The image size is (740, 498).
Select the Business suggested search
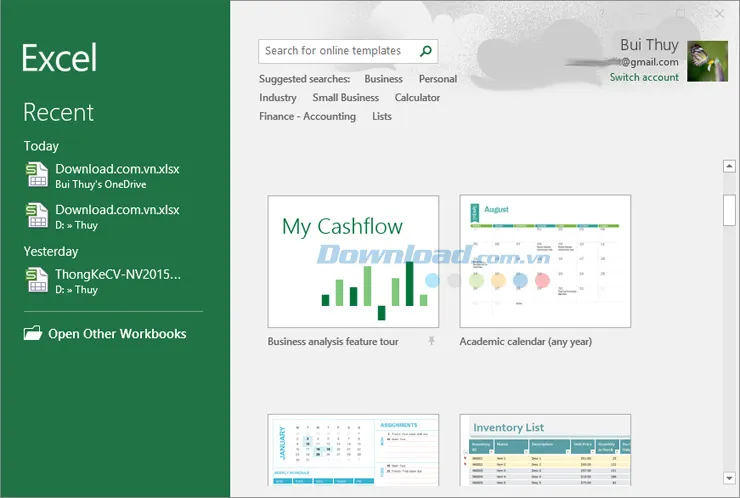[x=383, y=79]
